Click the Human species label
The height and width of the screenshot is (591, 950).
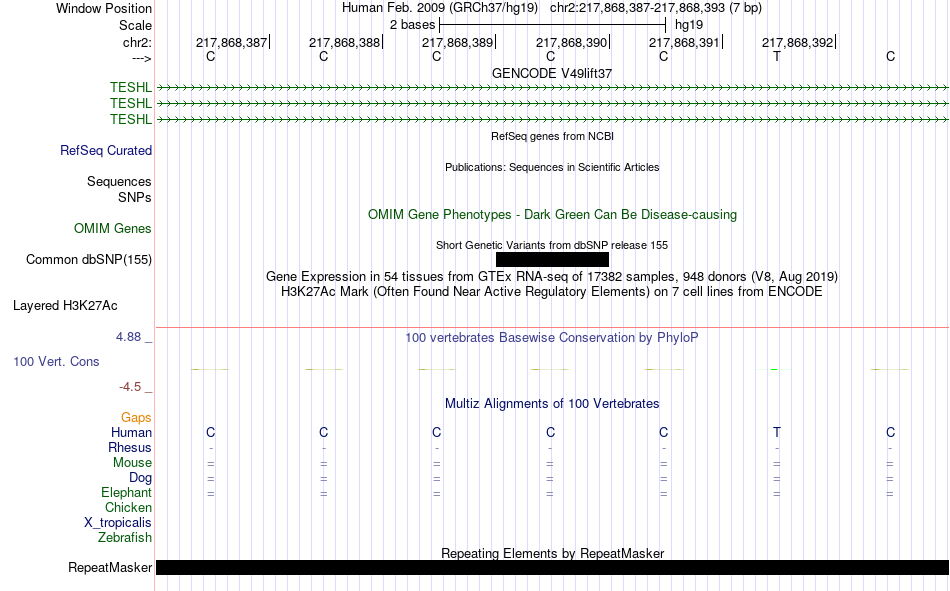tap(131, 432)
